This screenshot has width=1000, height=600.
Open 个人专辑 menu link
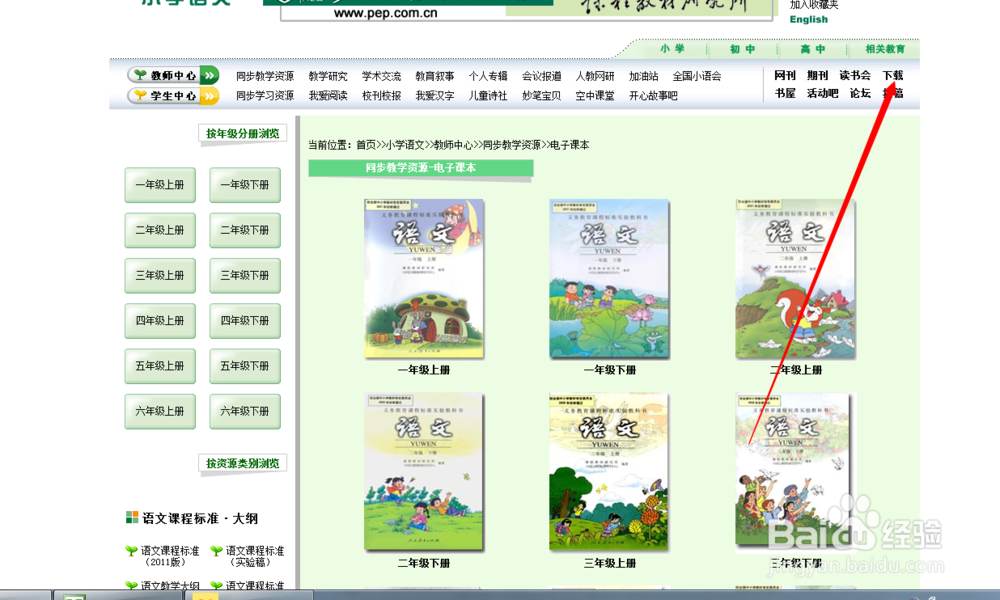coord(488,76)
